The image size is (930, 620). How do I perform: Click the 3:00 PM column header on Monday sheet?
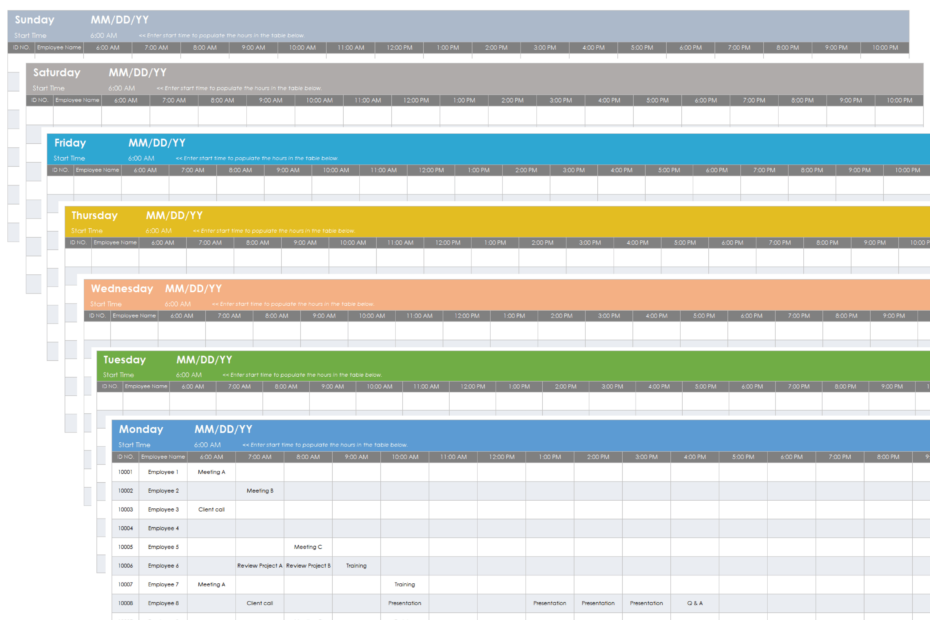click(646, 457)
